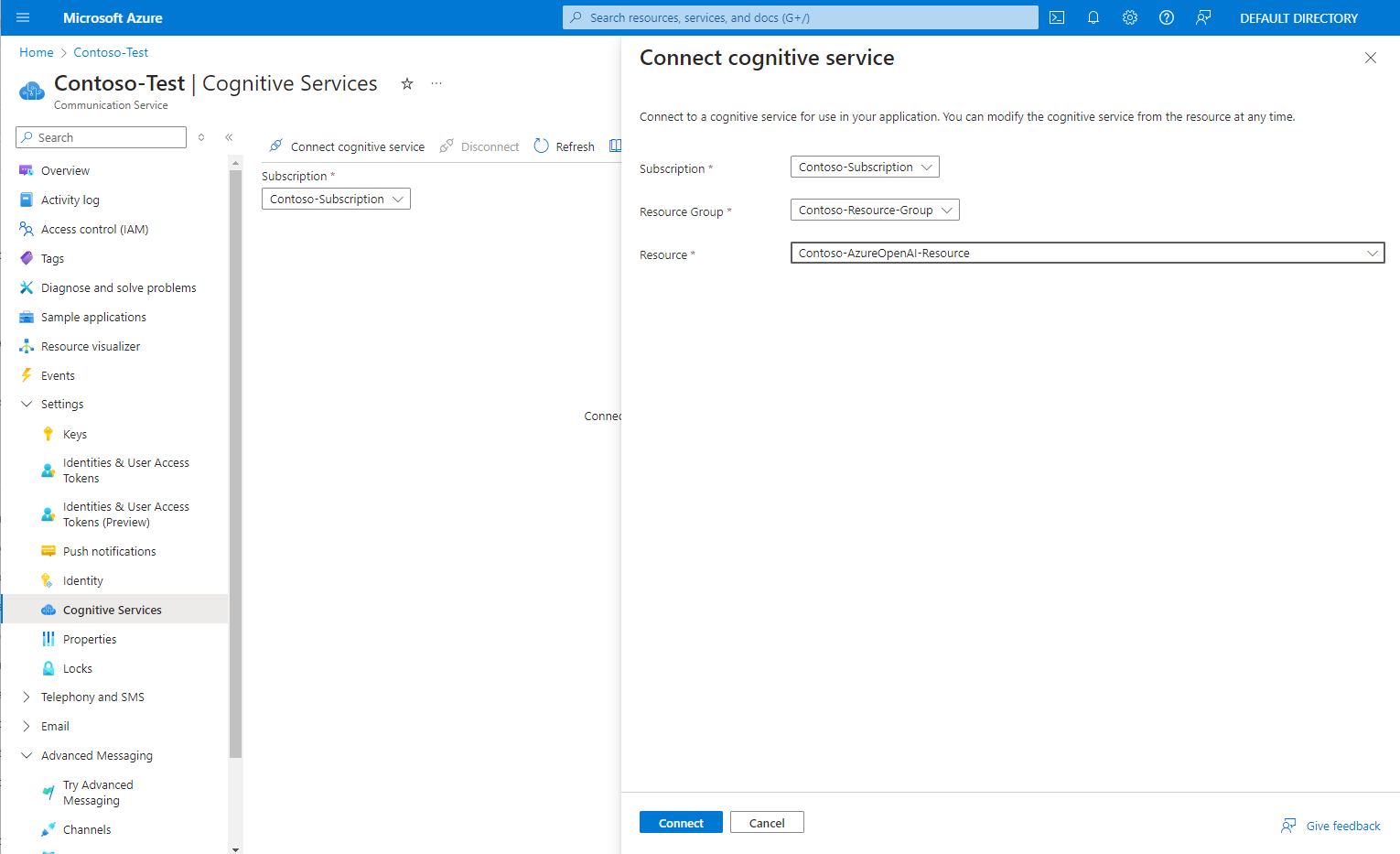Click the Keys icon under Settings
Screen dimensions: 1400x854
click(x=48, y=434)
